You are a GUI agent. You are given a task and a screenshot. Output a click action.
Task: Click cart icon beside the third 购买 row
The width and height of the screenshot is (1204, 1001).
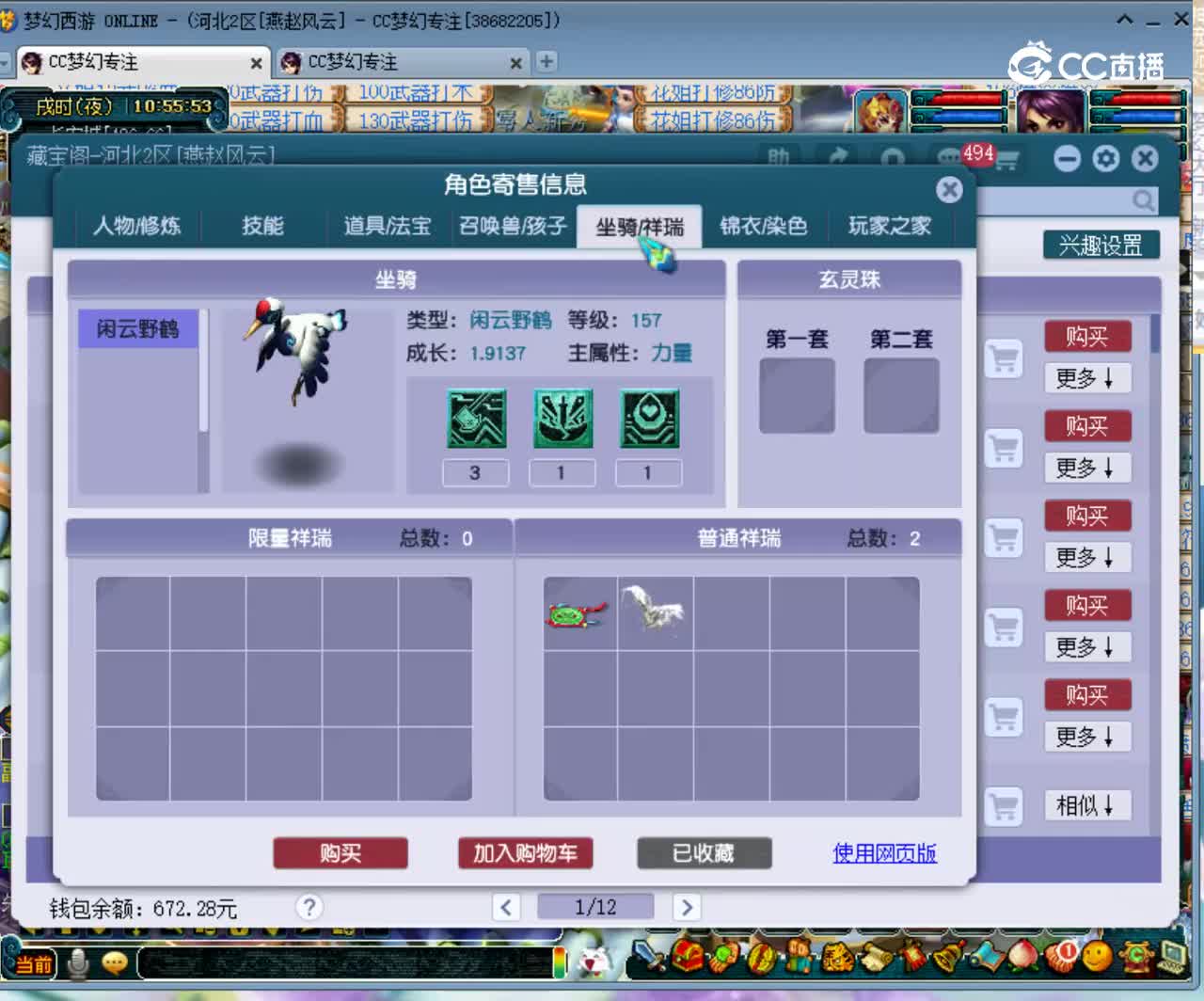click(1004, 538)
